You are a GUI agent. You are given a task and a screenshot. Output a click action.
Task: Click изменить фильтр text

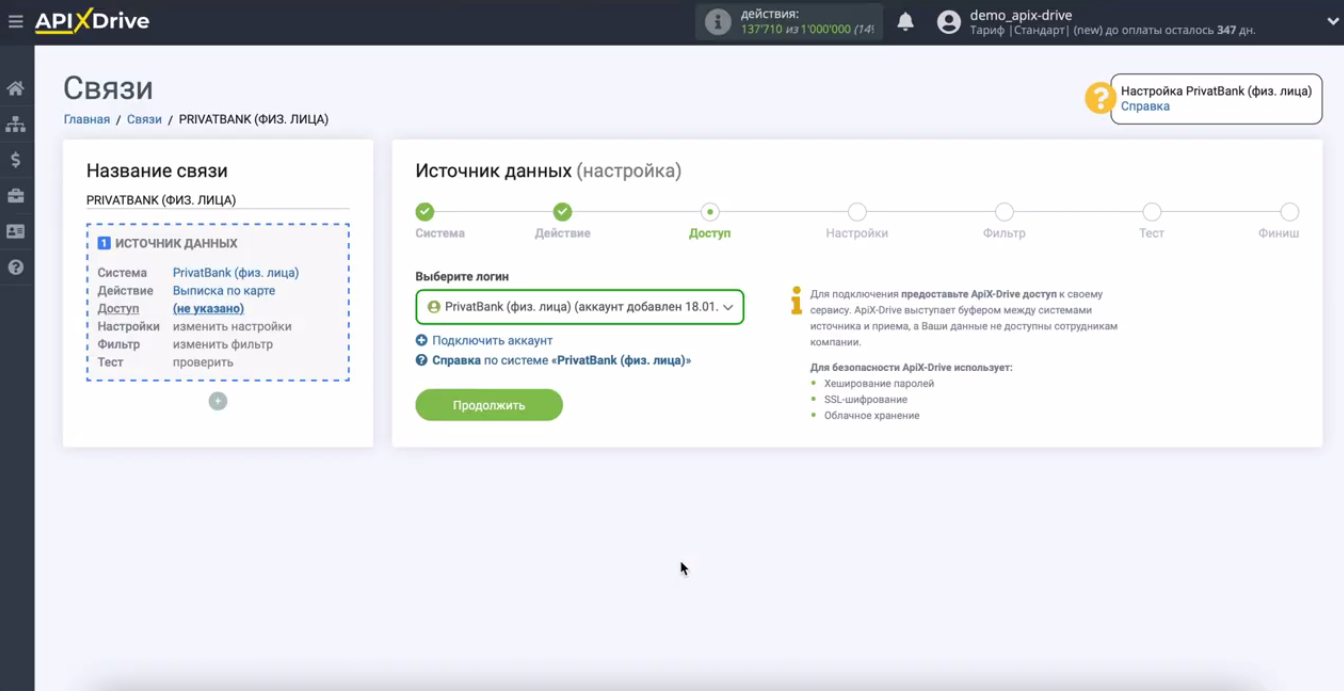pyautogui.click(x=223, y=344)
